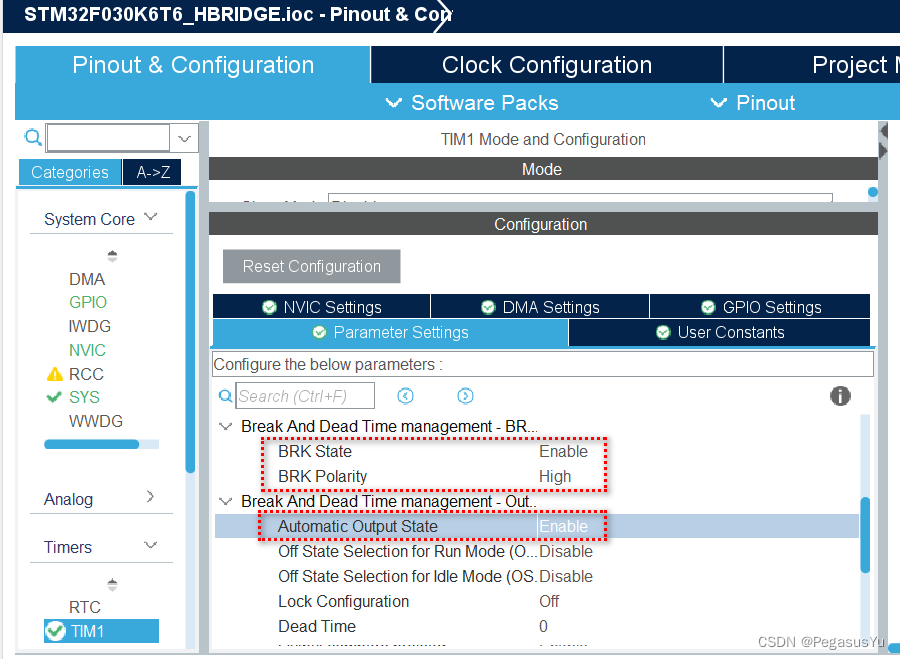Image resolution: width=900 pixels, height=659 pixels.
Task: Expand the Analog category
Action: coord(151,497)
